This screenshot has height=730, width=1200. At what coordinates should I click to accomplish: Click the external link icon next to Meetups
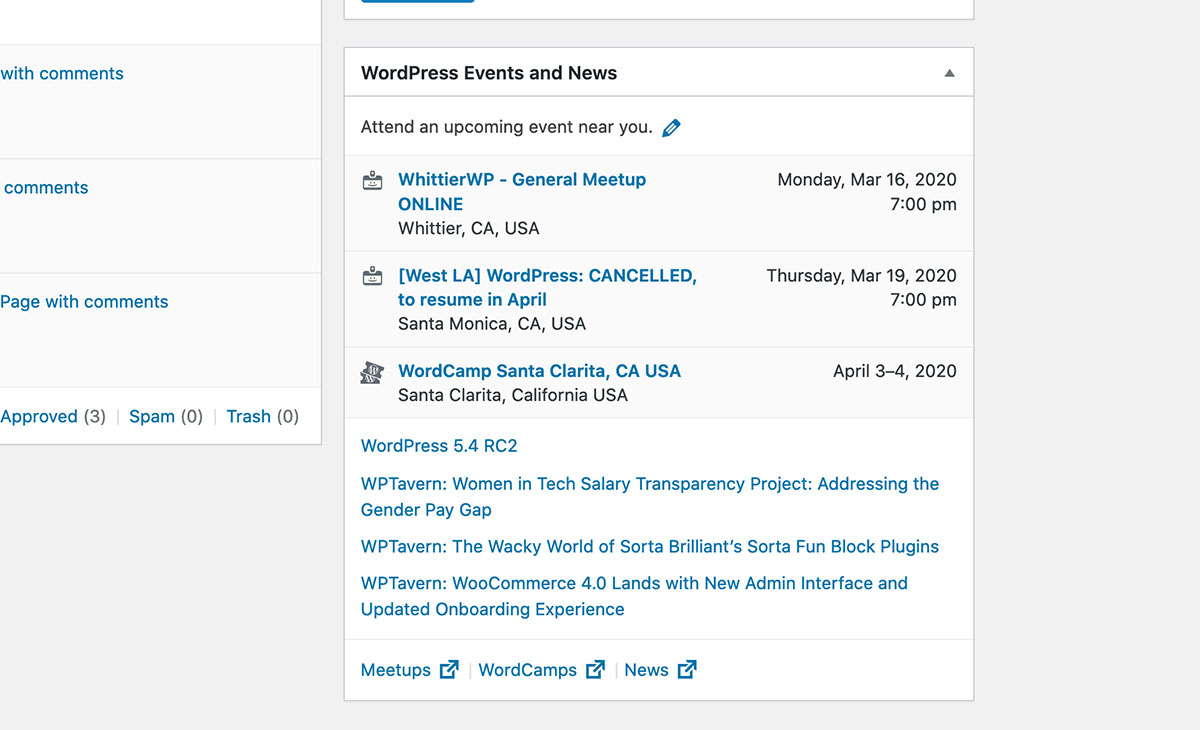450,670
